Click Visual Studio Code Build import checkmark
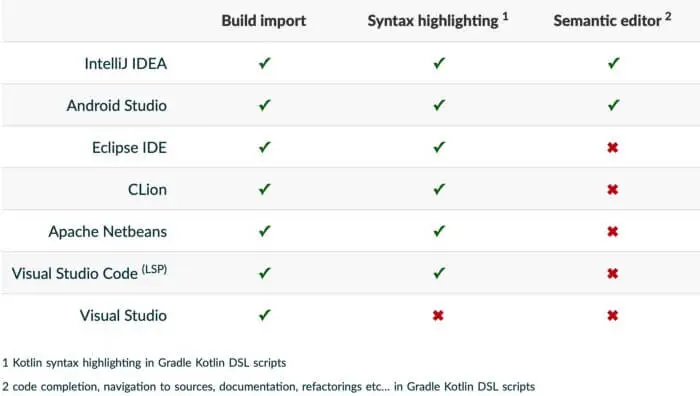The width and height of the screenshot is (700, 396). (x=265, y=273)
